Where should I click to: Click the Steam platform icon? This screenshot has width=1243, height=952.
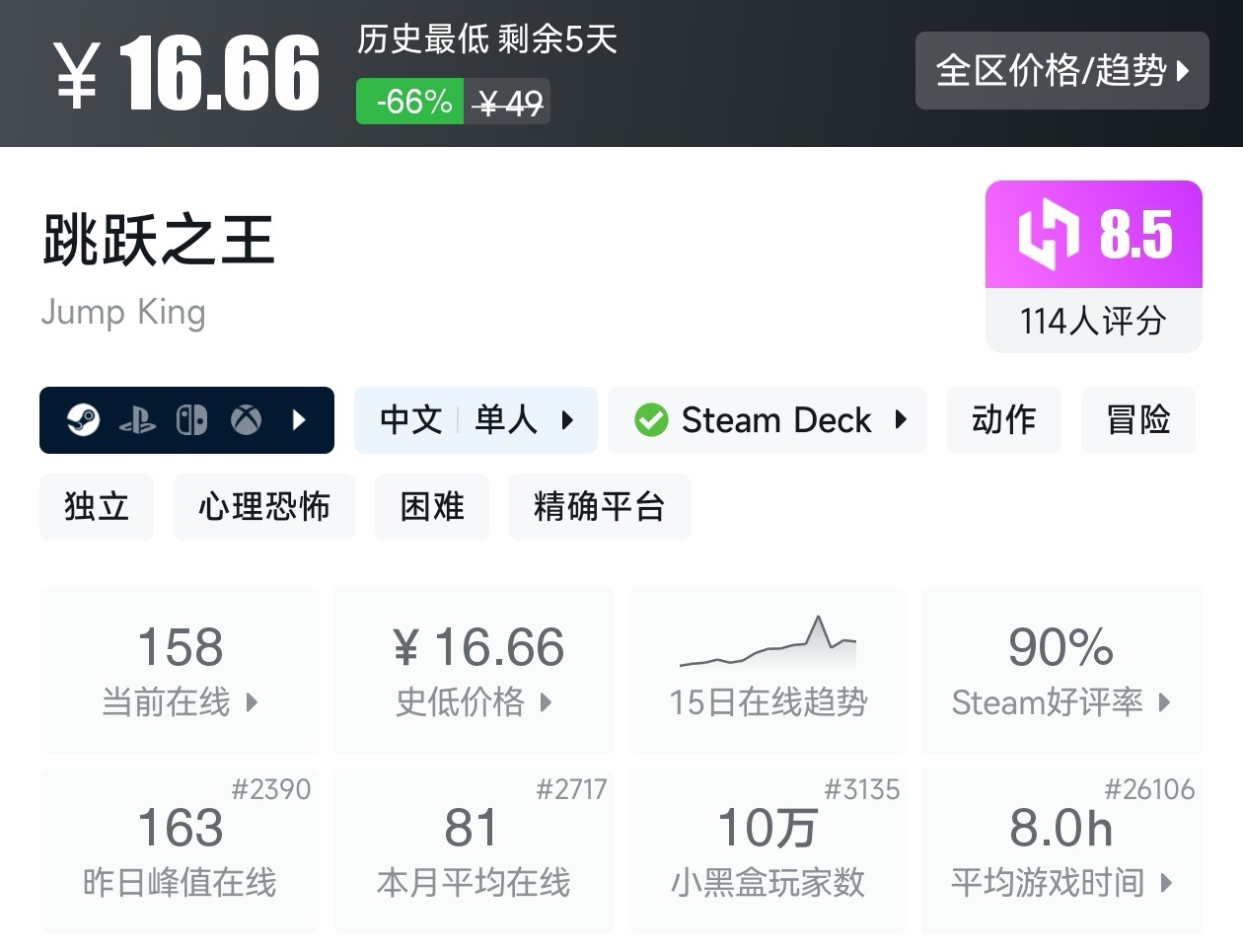[x=83, y=420]
